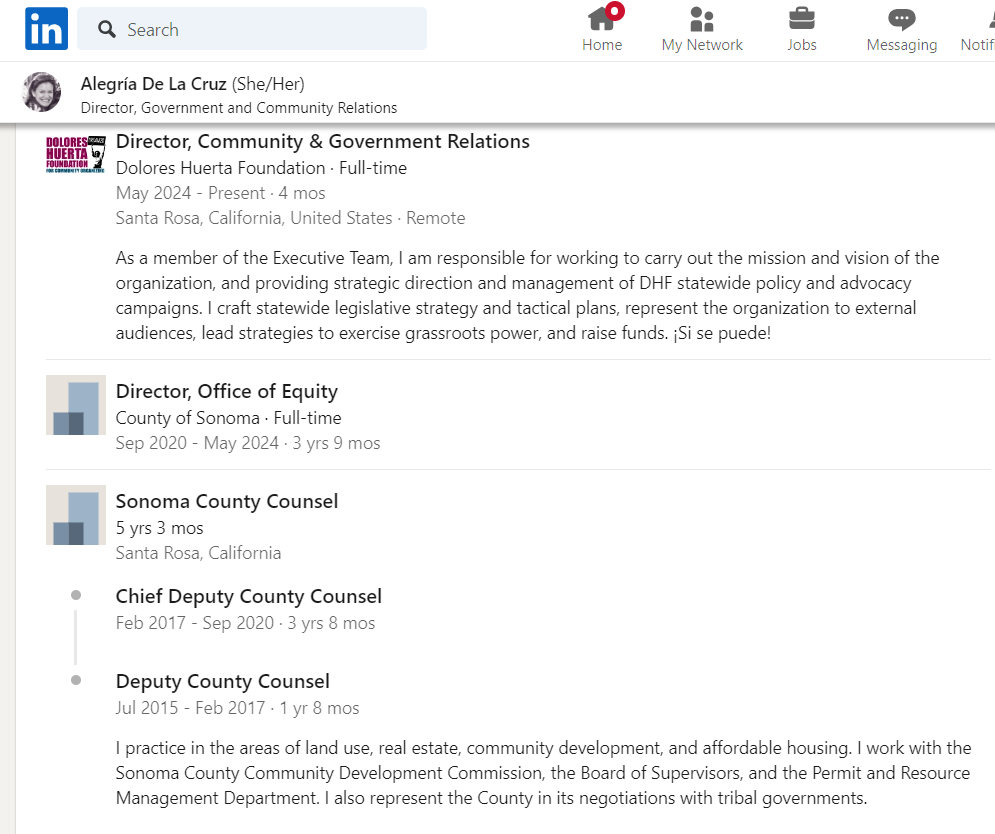Click the Home nav label
Screen dimensions: 995x834
[x=602, y=45]
